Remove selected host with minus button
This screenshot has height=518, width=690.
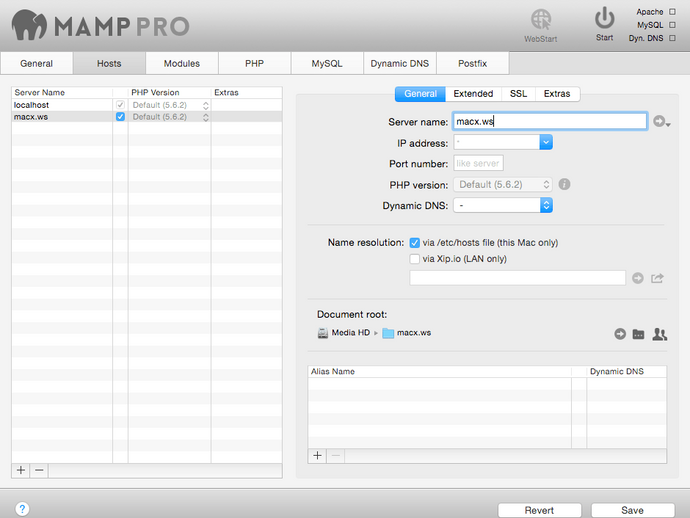pos(39,470)
